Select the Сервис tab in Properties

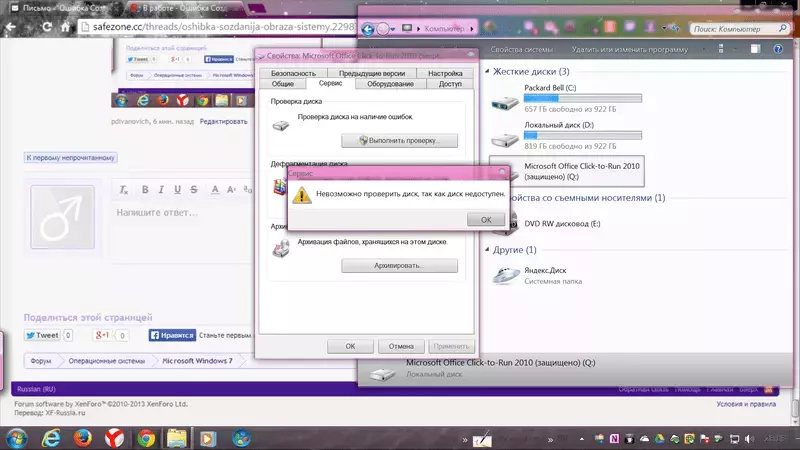(330, 83)
